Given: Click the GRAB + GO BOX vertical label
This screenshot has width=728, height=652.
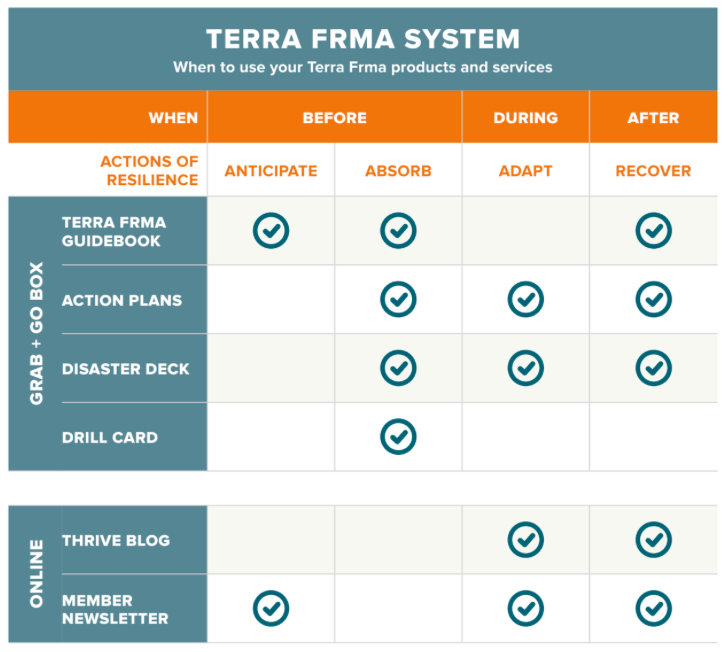Looking at the screenshot, I should coord(36,333).
